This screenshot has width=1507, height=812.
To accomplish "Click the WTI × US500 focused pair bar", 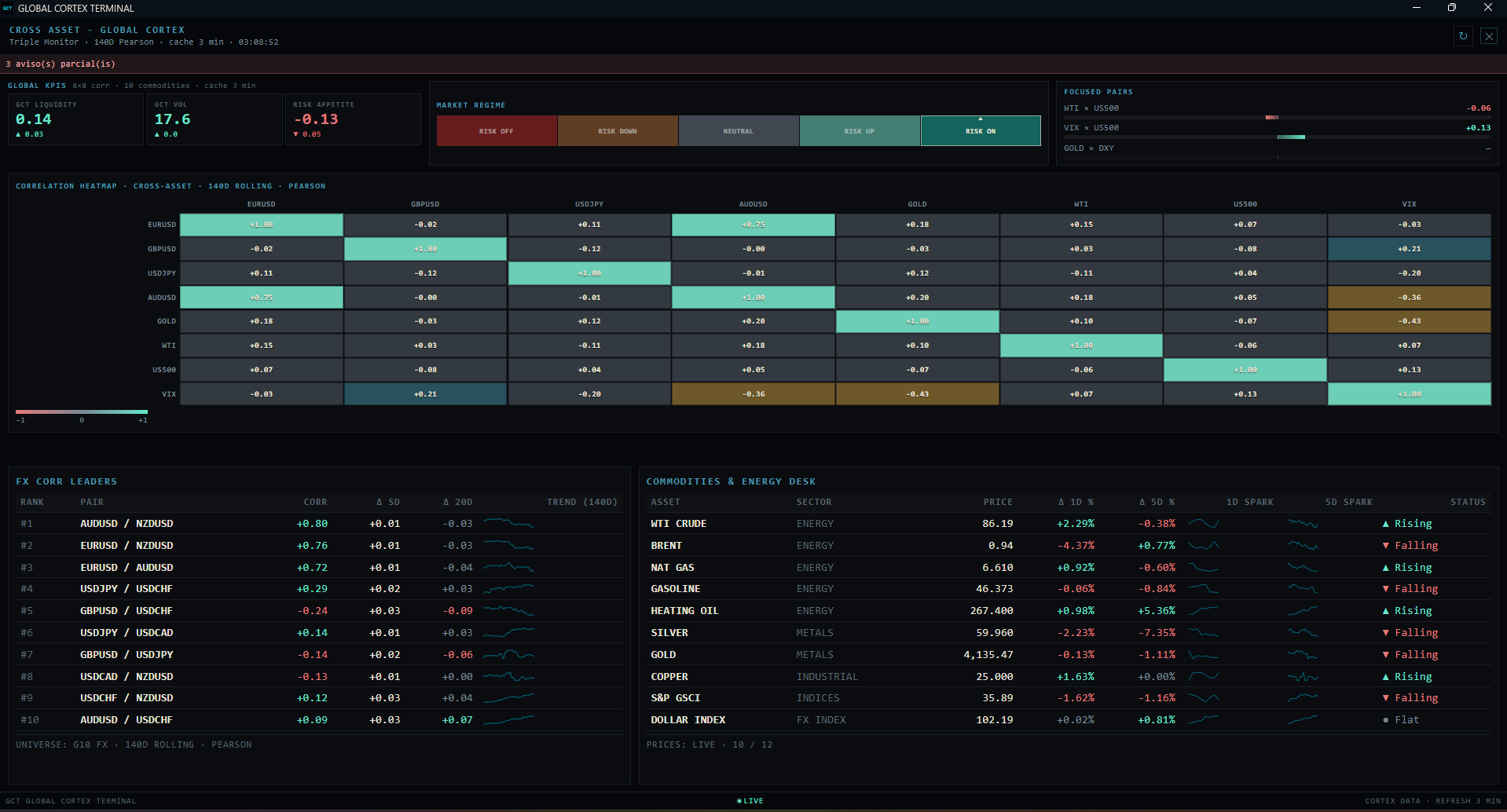I will pos(1278,118).
